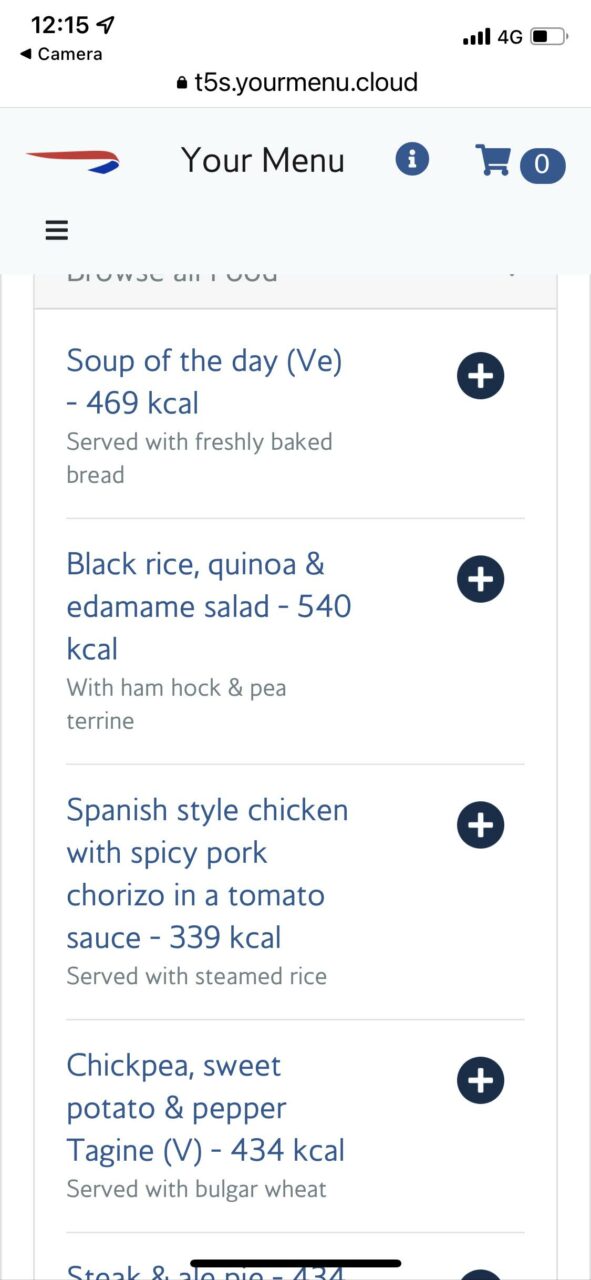Return to Camera app via back link
The width and height of the screenshot is (591, 1280).
[61, 54]
